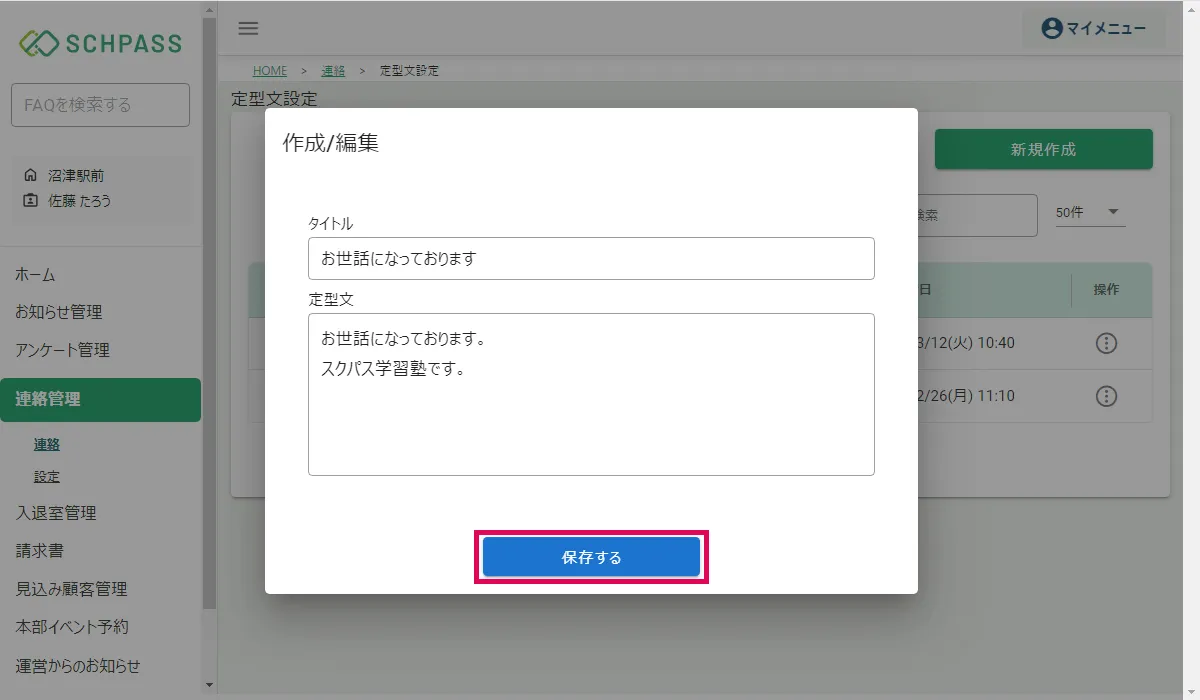This screenshot has width=1200, height=700.
Task: Click the table search field
Action: 977,215
